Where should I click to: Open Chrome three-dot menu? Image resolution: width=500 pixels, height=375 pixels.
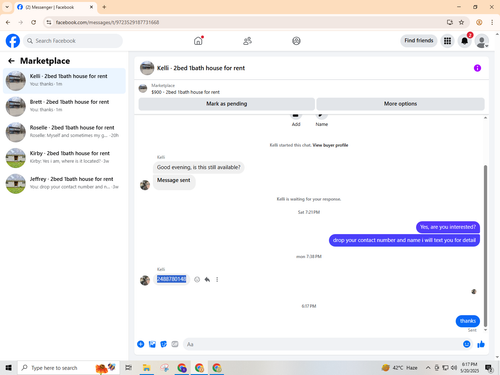click(x=492, y=22)
